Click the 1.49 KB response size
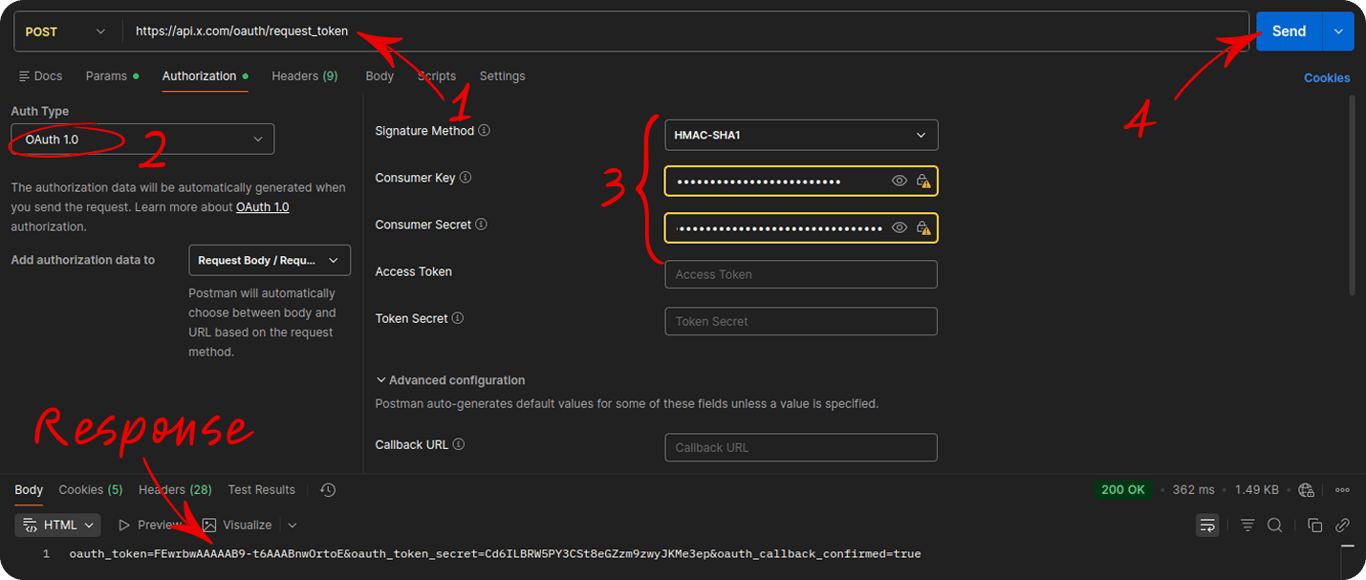 [x=1257, y=490]
